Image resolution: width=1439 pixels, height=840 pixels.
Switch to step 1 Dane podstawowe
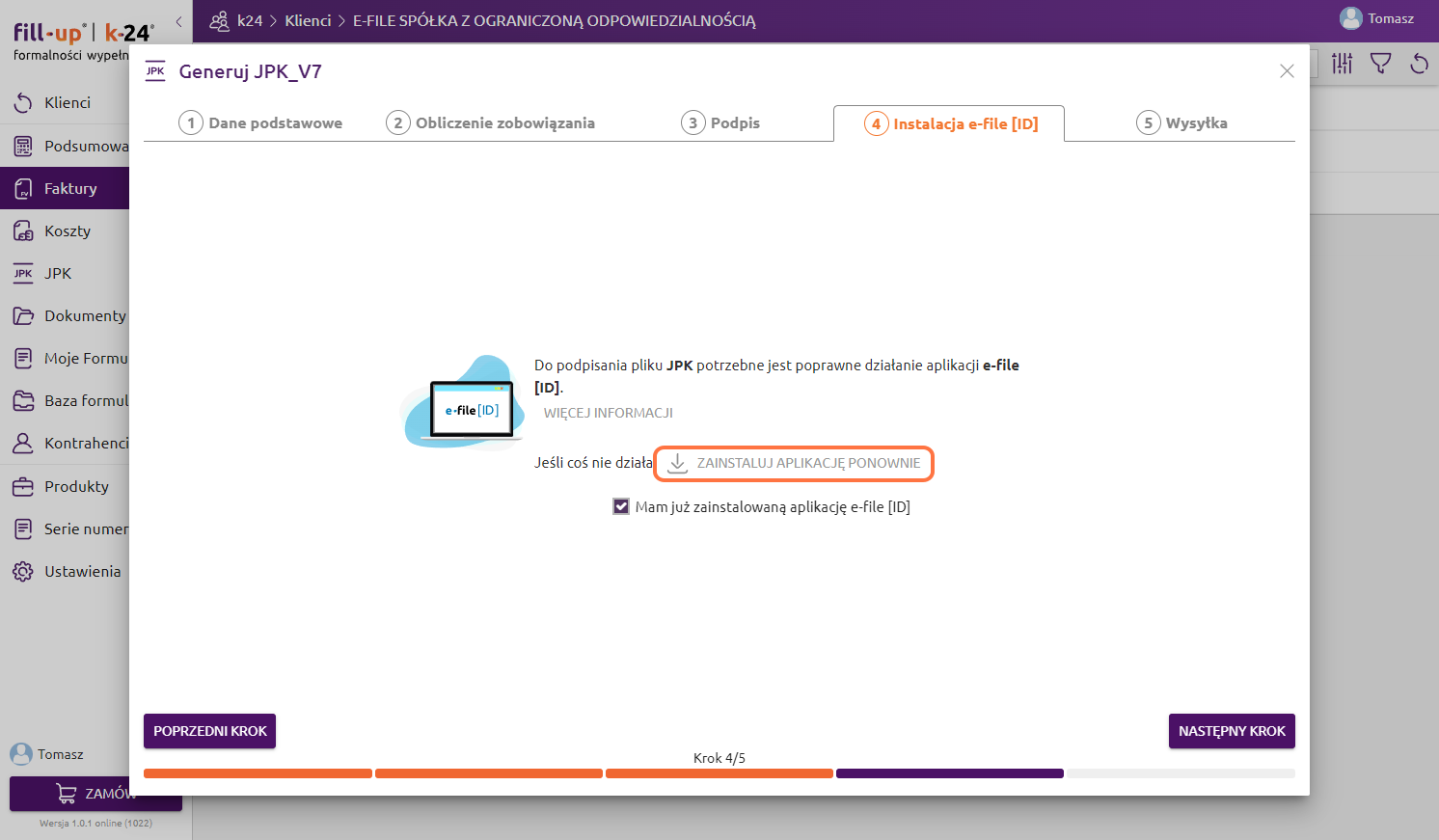point(260,123)
